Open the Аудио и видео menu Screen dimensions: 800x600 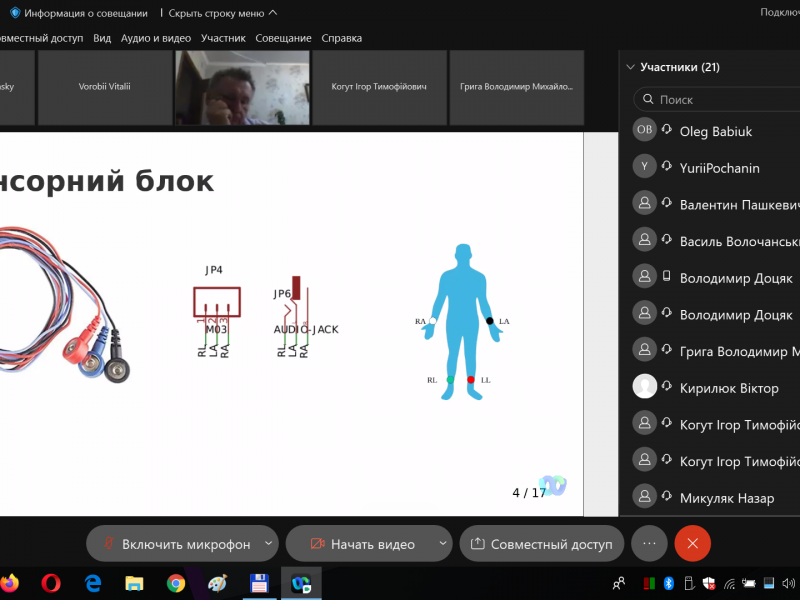(x=155, y=38)
